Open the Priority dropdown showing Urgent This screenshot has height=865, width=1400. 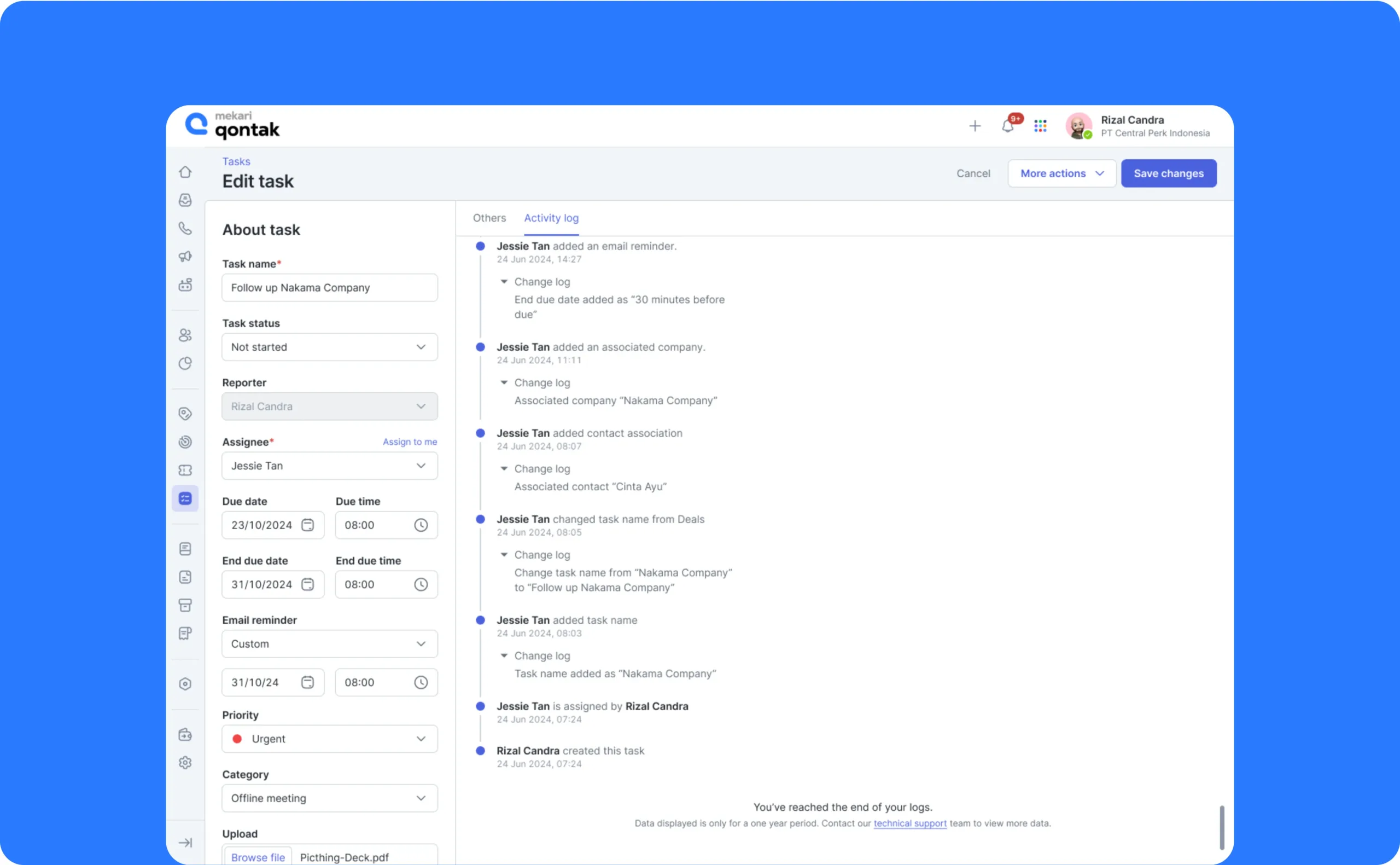[x=329, y=739]
